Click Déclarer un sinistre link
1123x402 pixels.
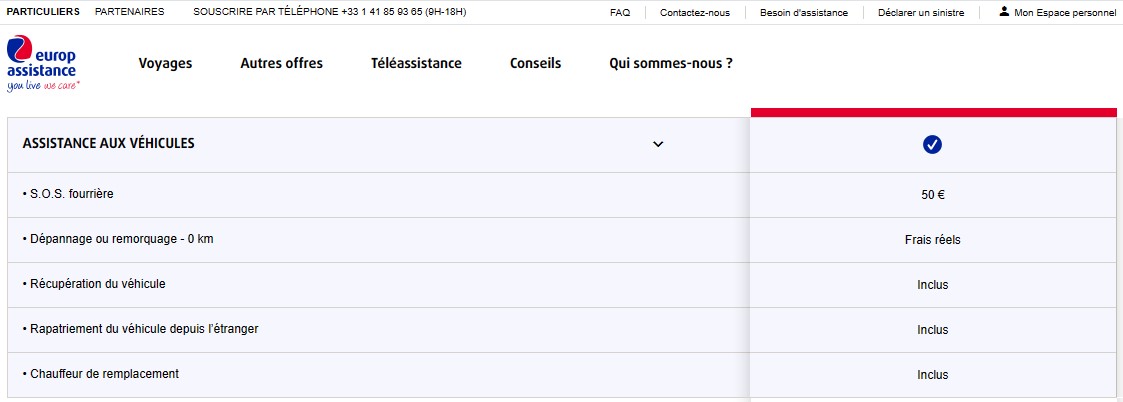pos(922,13)
